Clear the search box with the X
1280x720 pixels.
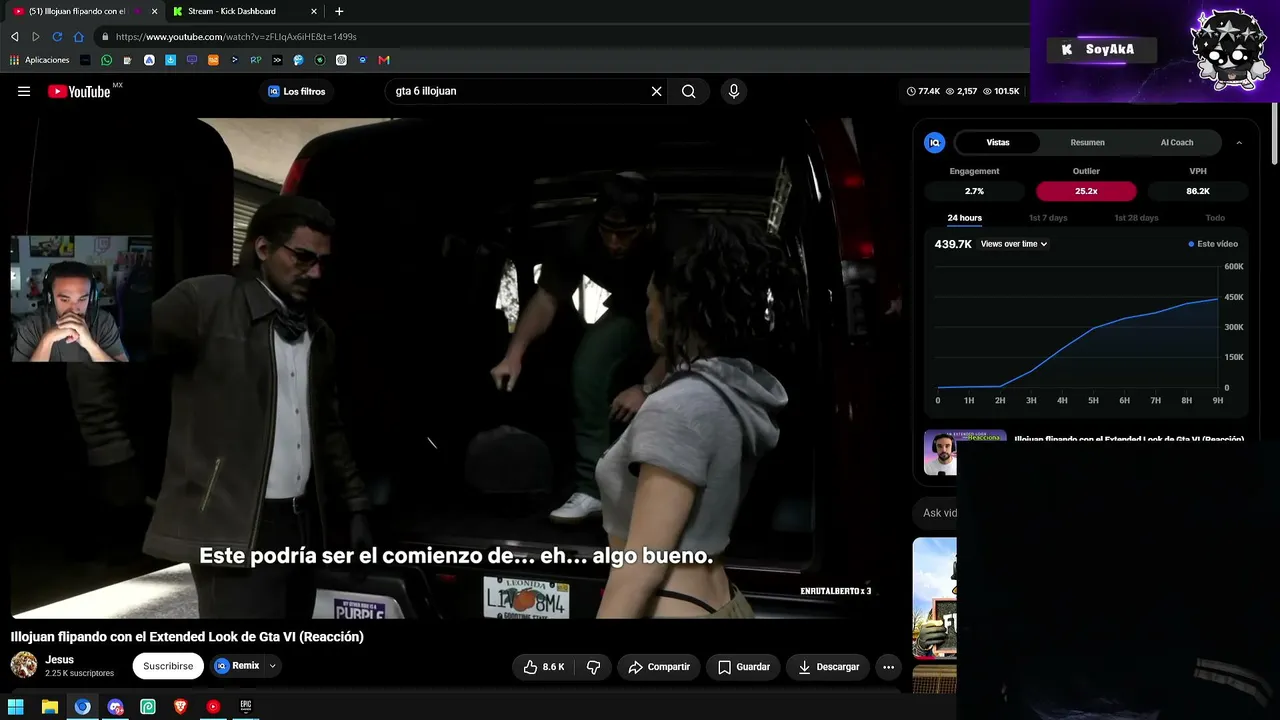point(656,91)
